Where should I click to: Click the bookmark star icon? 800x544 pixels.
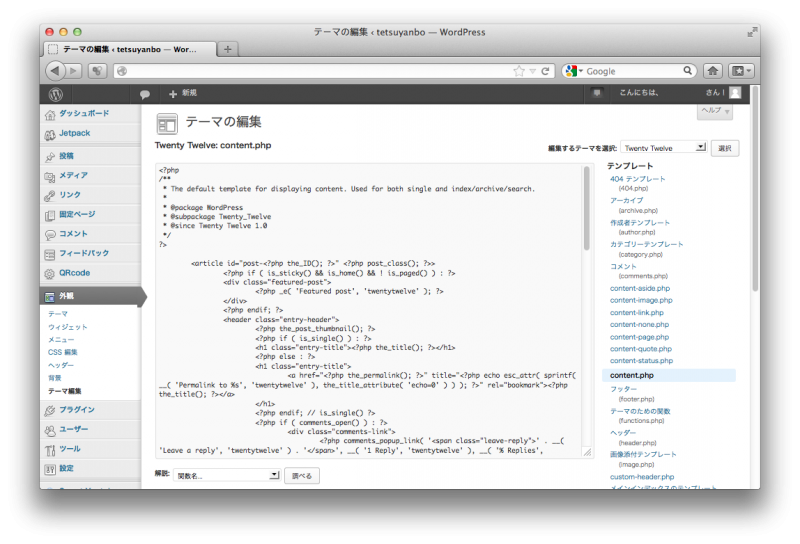tap(519, 71)
